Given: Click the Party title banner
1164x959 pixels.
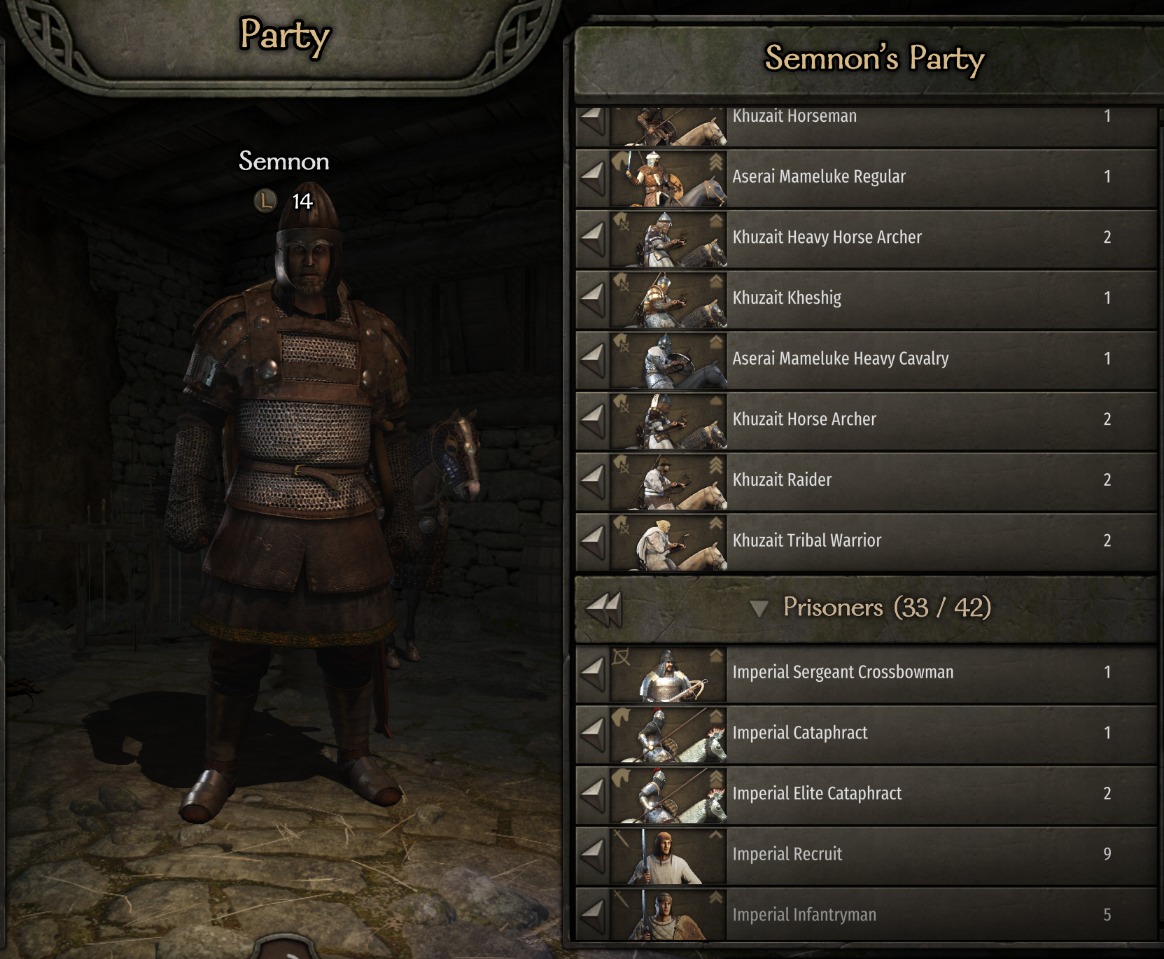Looking at the screenshot, I should (x=285, y=36).
